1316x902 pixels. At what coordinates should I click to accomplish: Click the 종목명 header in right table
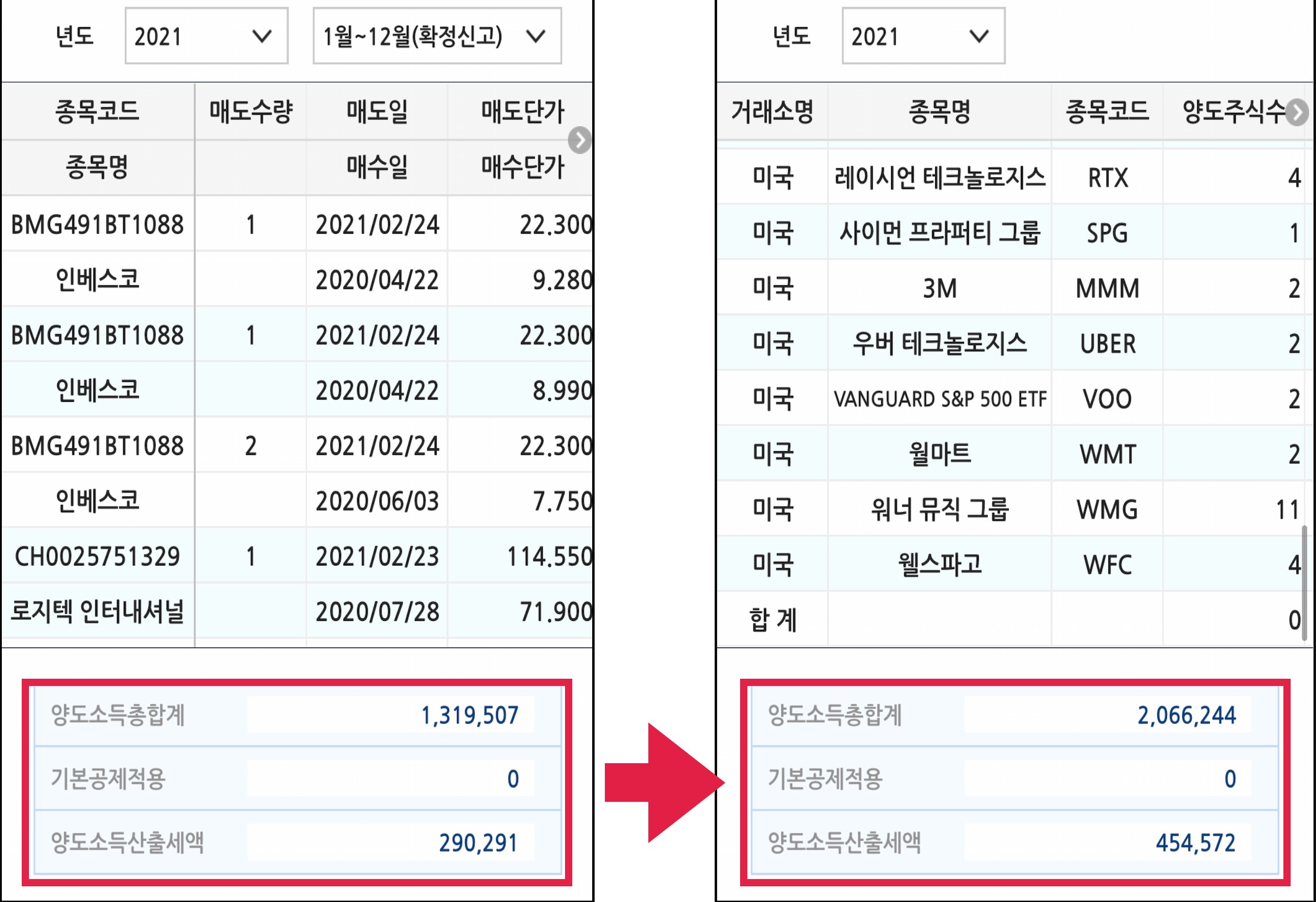tap(939, 112)
